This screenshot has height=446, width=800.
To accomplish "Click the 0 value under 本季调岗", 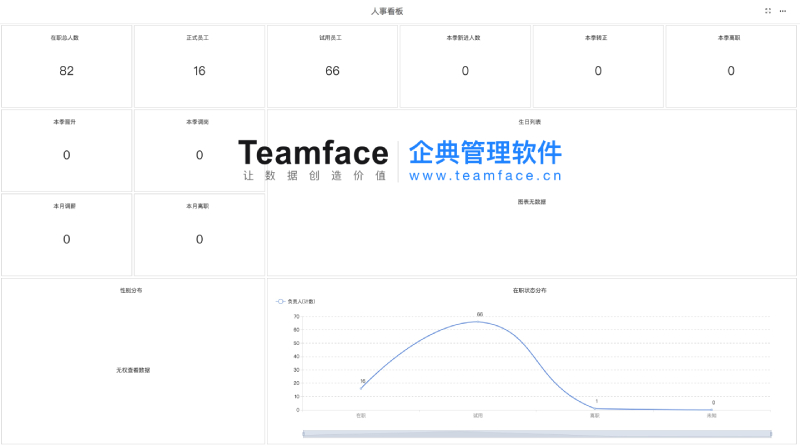I will point(199,155).
